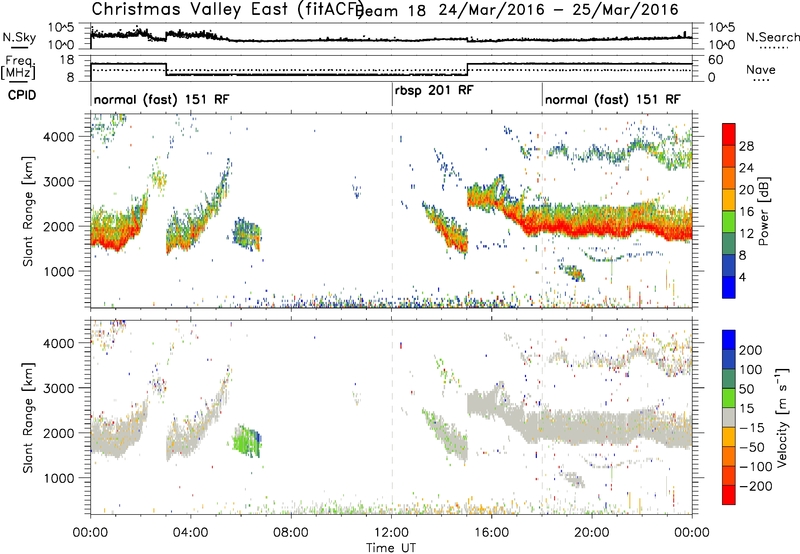This screenshot has height=554, width=800.
Task: Click the 1000 range tick in power panel
Action: pos(58,271)
